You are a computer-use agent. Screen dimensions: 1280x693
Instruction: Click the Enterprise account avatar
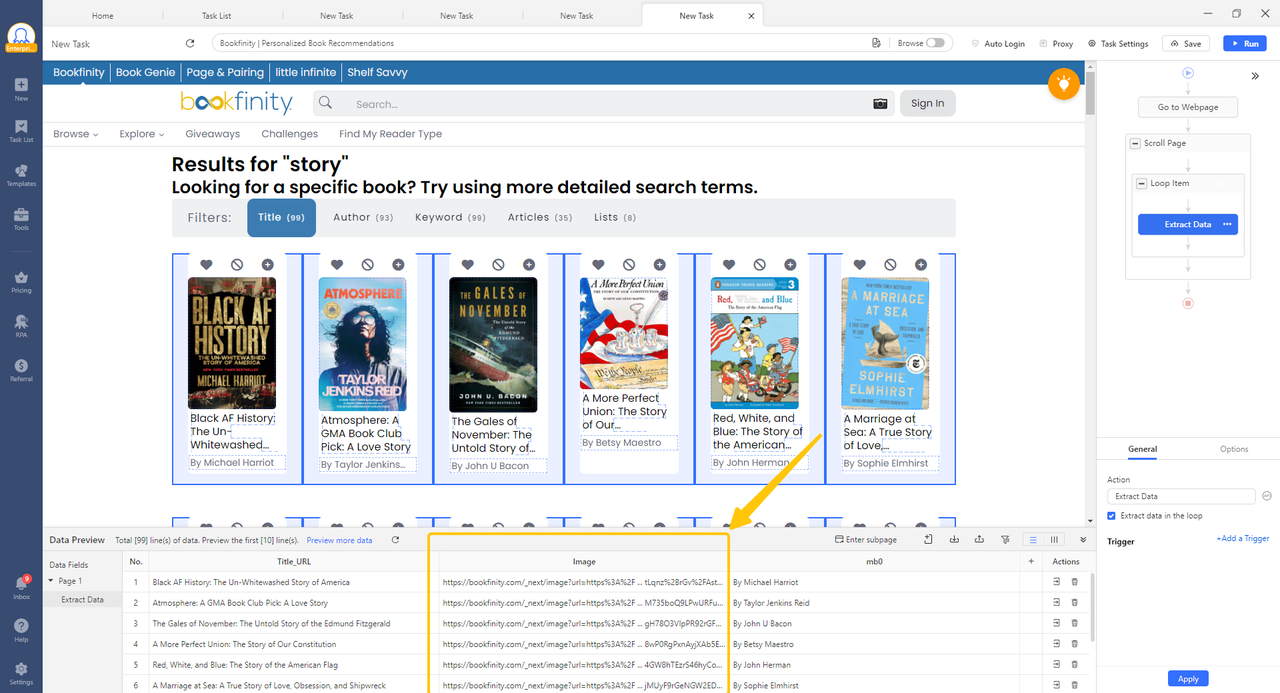coord(21,38)
